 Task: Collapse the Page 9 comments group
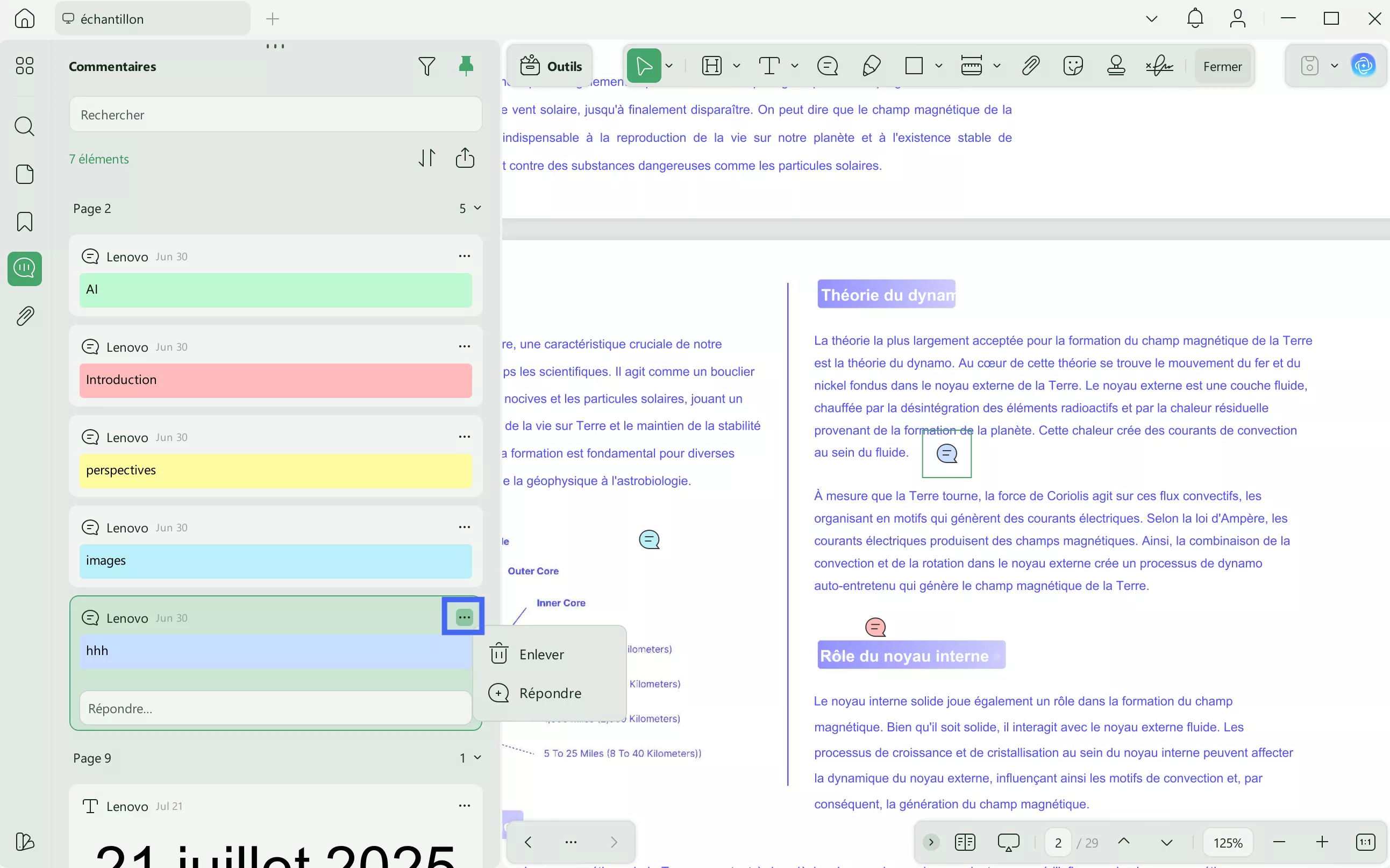[x=476, y=758]
